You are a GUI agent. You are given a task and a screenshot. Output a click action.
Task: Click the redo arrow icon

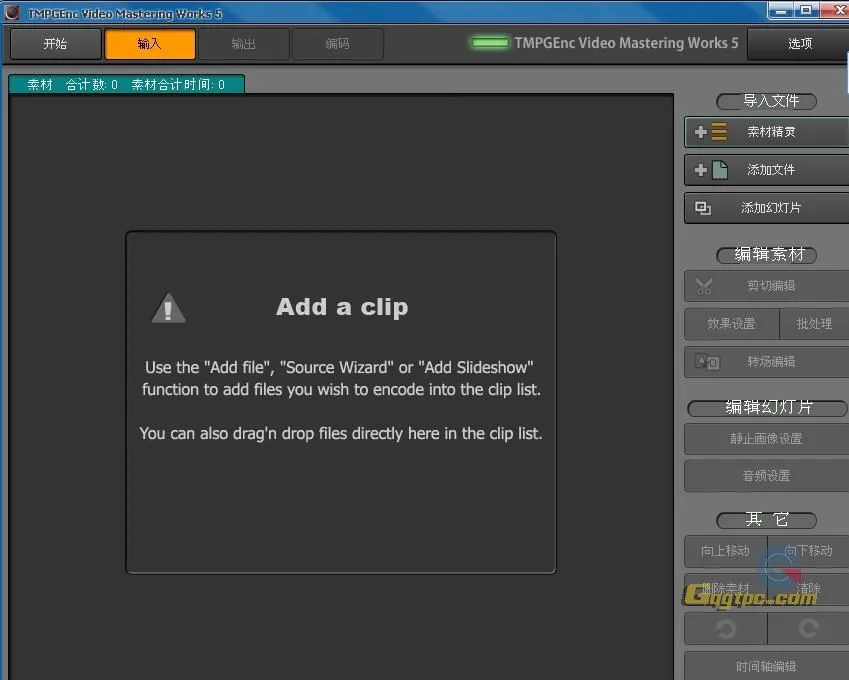[x=808, y=628]
